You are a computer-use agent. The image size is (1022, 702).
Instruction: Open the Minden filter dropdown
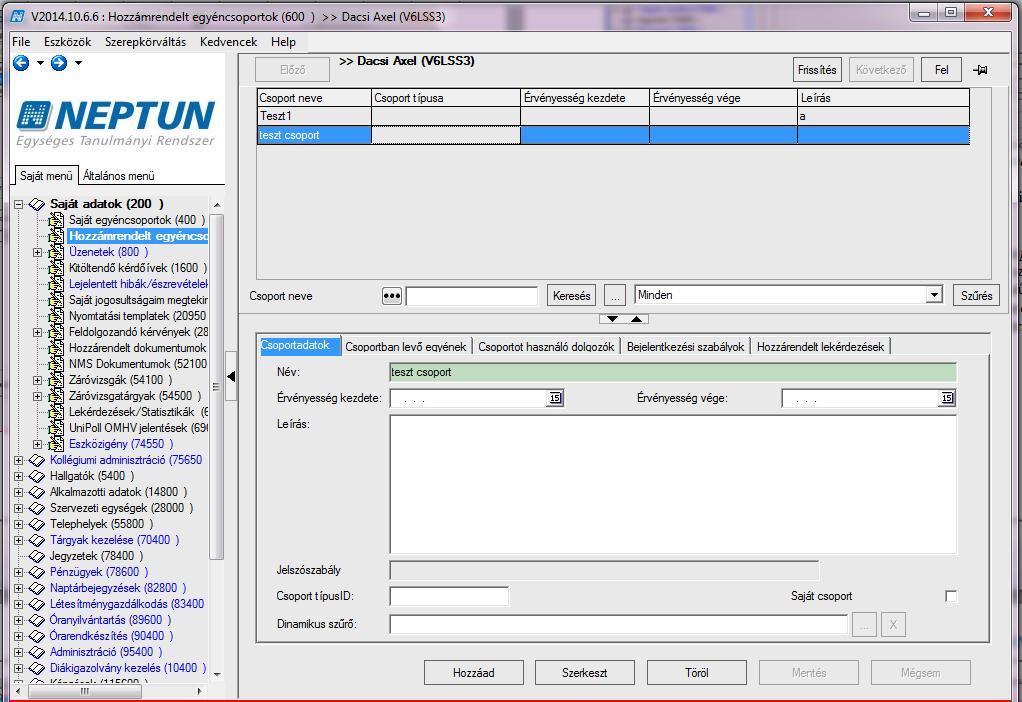click(x=934, y=295)
